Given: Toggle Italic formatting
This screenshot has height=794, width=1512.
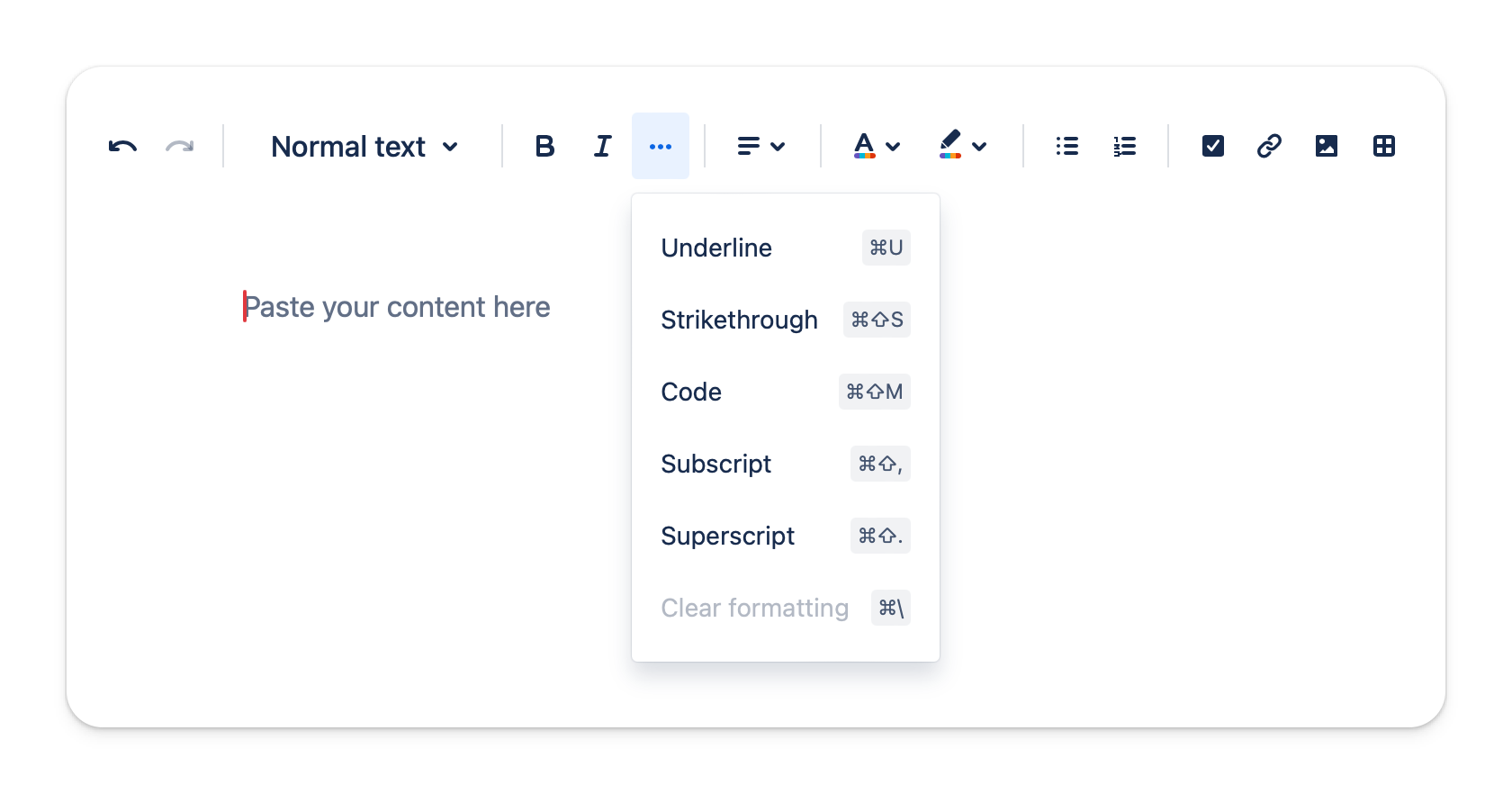Looking at the screenshot, I should (602, 146).
